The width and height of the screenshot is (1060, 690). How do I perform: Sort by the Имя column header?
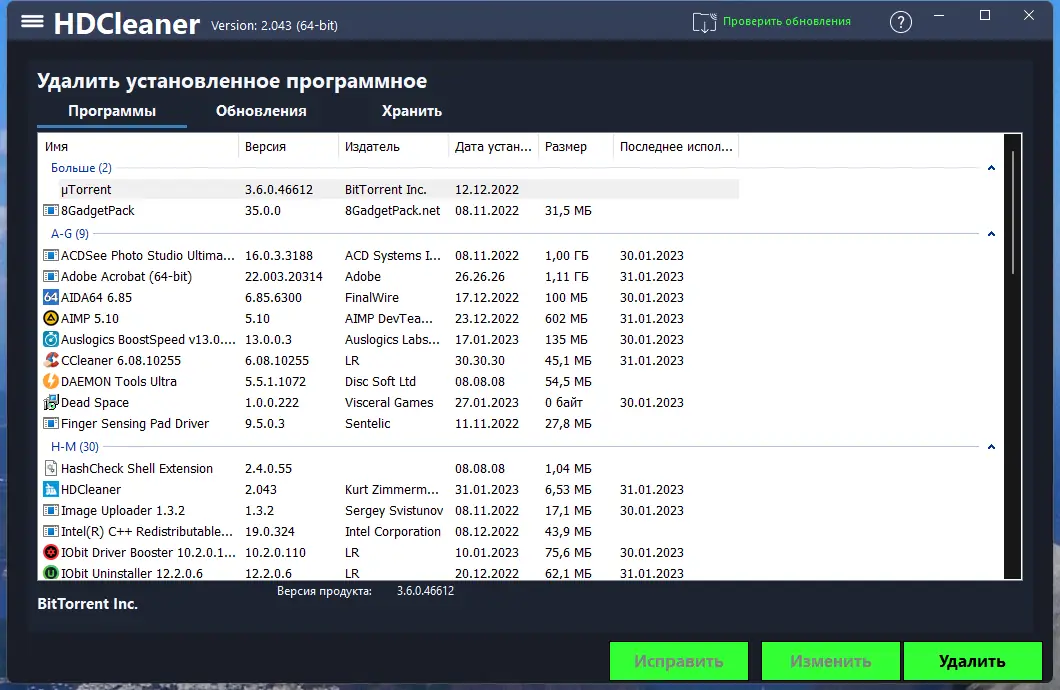[138, 147]
